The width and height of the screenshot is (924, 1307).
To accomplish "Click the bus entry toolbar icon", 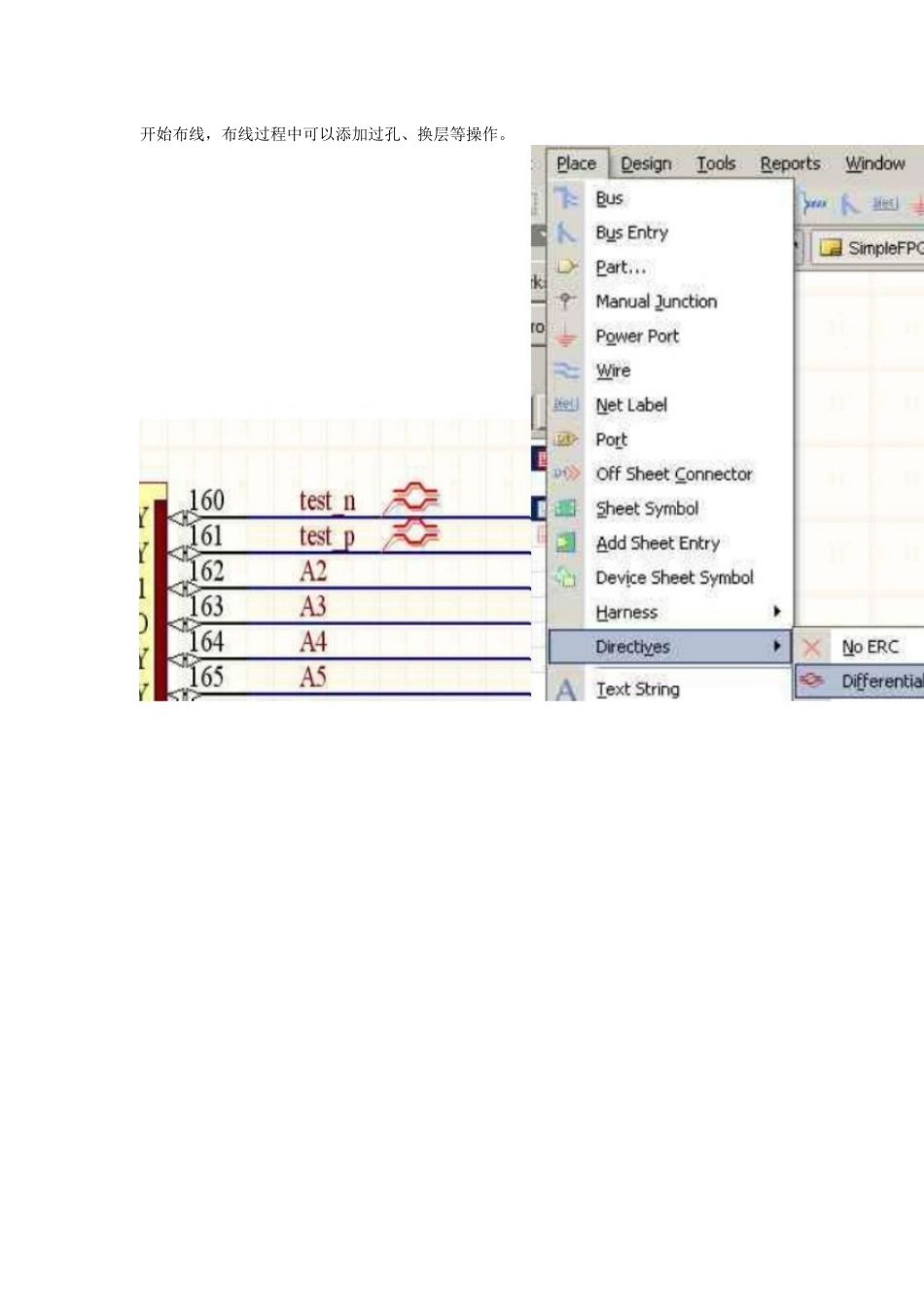I will tap(850, 204).
